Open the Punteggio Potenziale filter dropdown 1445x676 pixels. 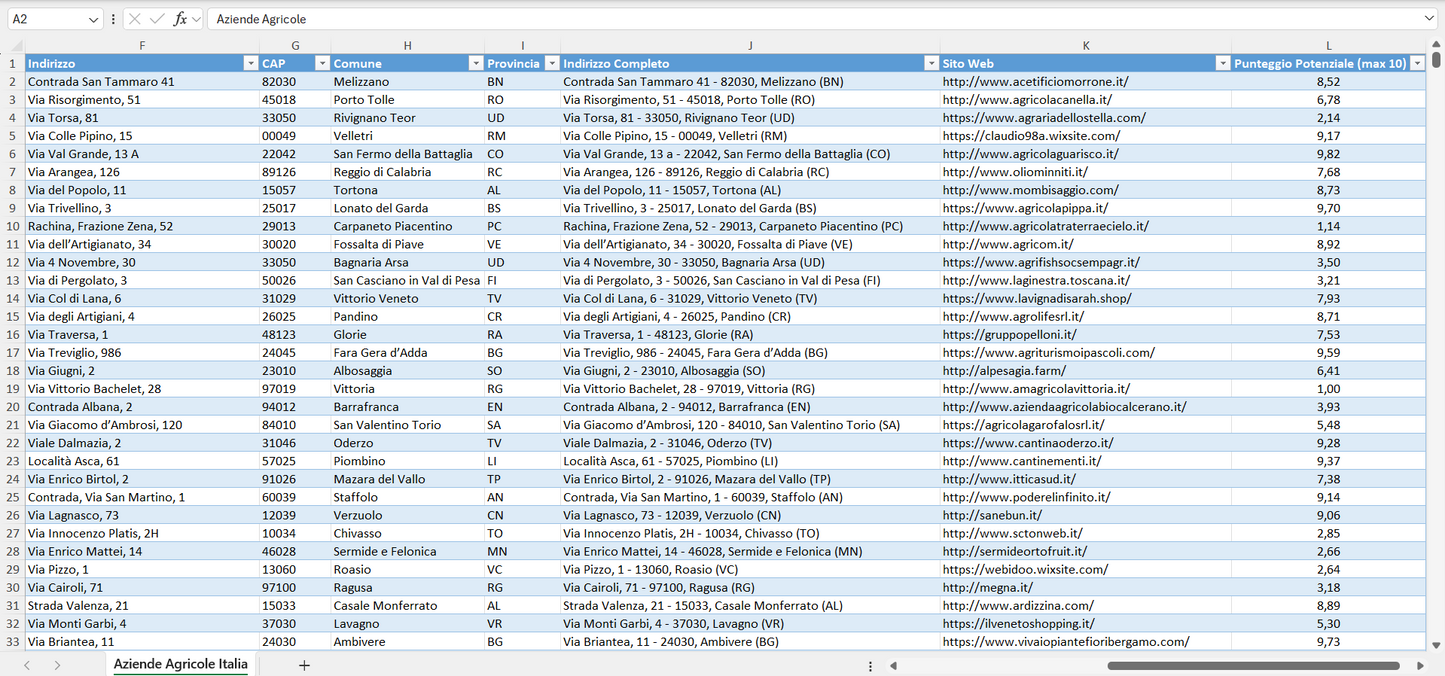pos(1419,62)
